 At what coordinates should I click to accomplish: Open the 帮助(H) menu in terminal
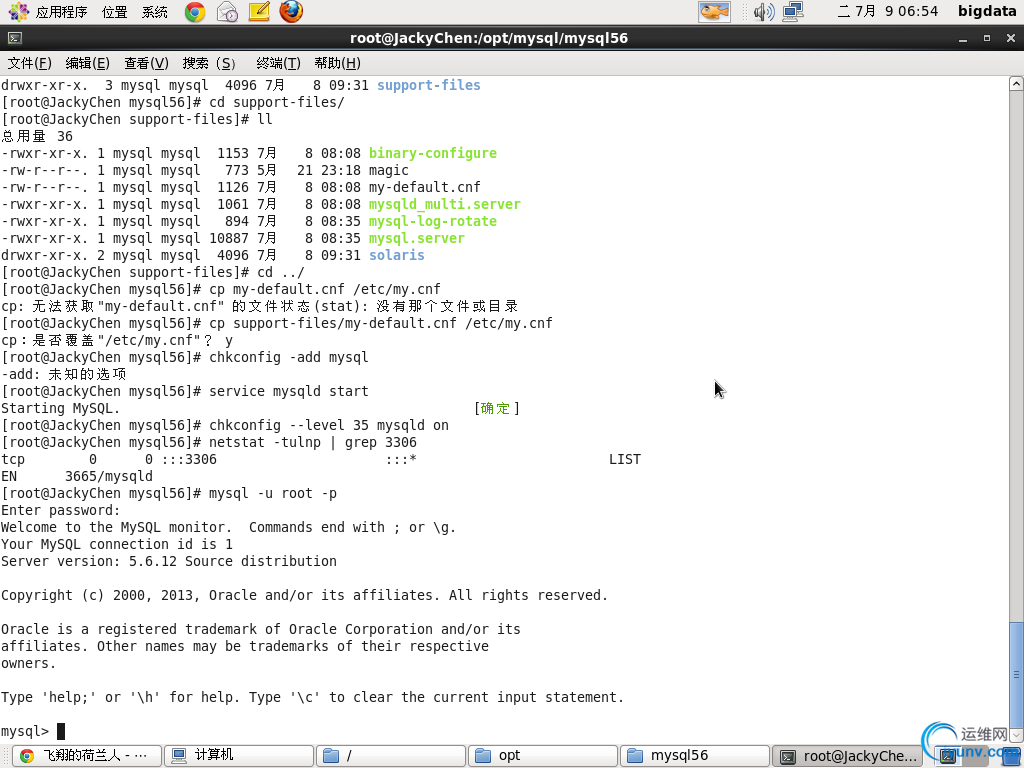click(337, 63)
